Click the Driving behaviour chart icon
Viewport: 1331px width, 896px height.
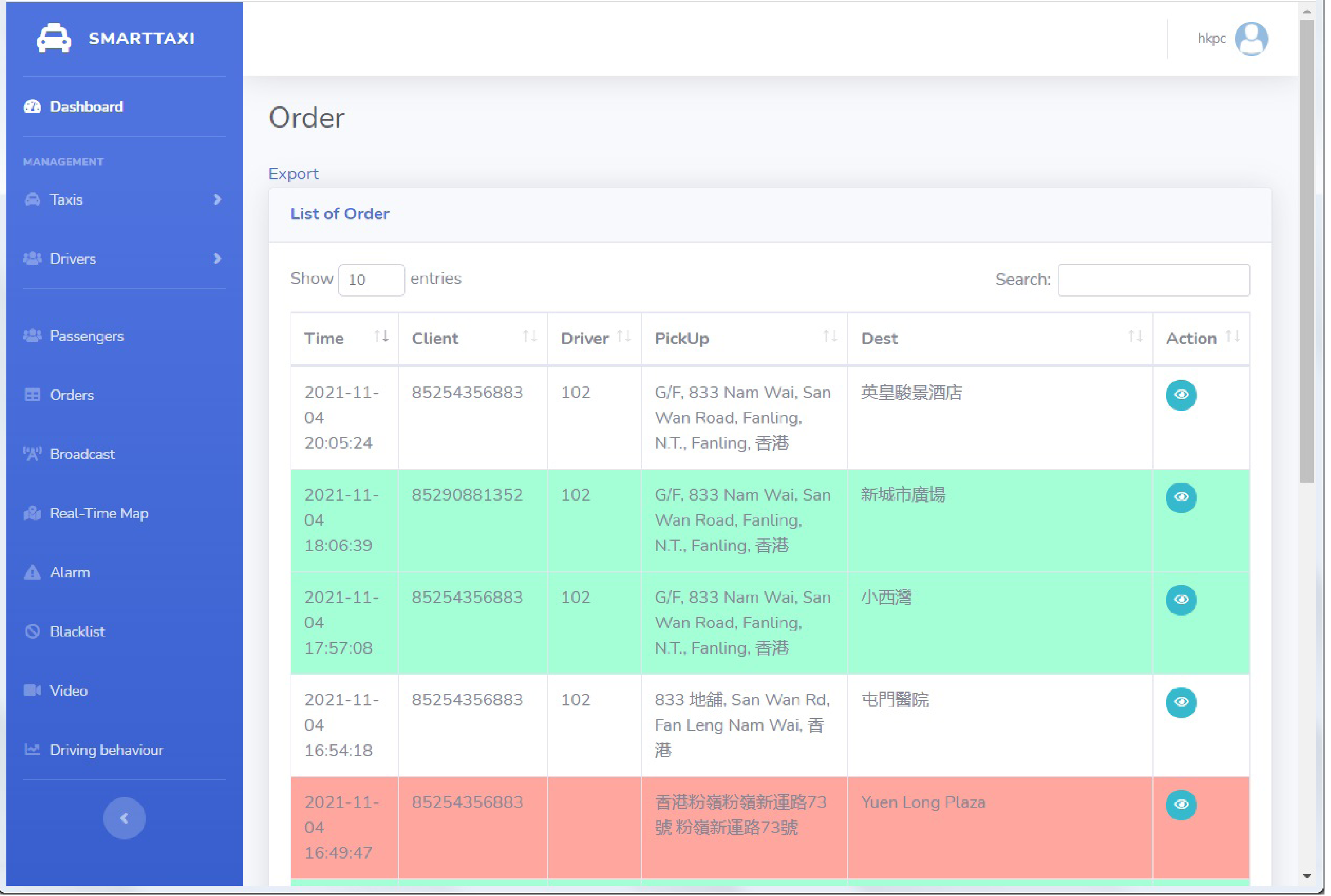point(33,749)
